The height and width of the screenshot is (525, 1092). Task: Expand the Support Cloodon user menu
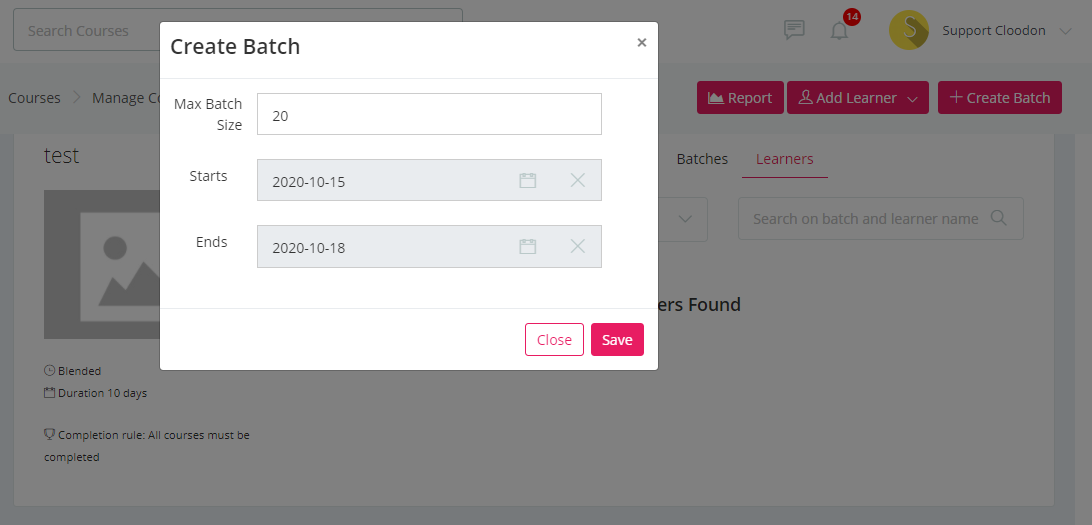click(1065, 31)
